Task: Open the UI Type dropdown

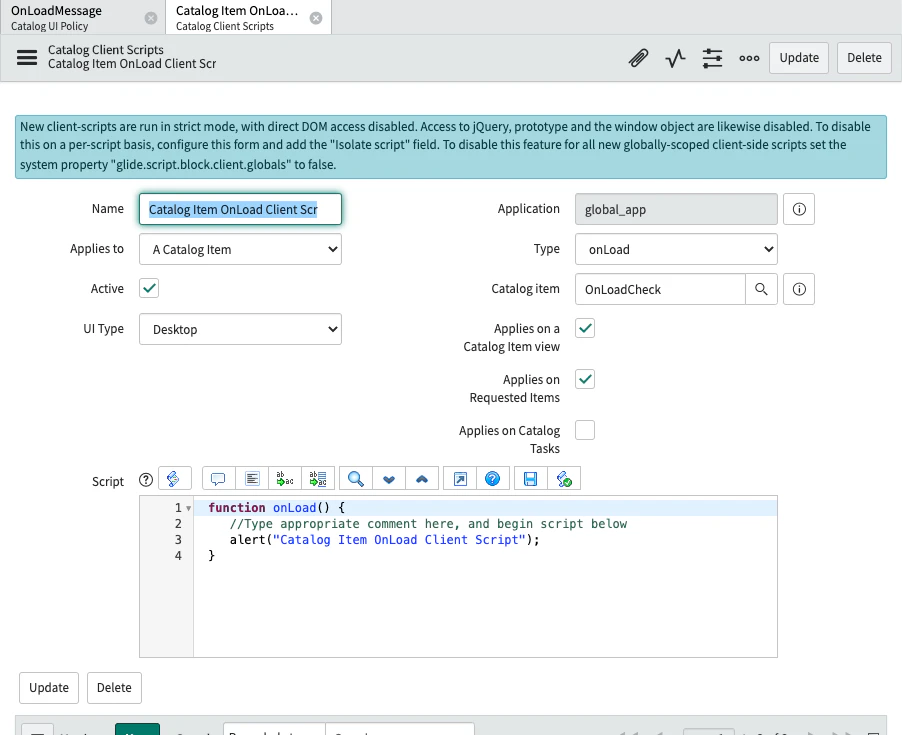Action: click(x=240, y=329)
